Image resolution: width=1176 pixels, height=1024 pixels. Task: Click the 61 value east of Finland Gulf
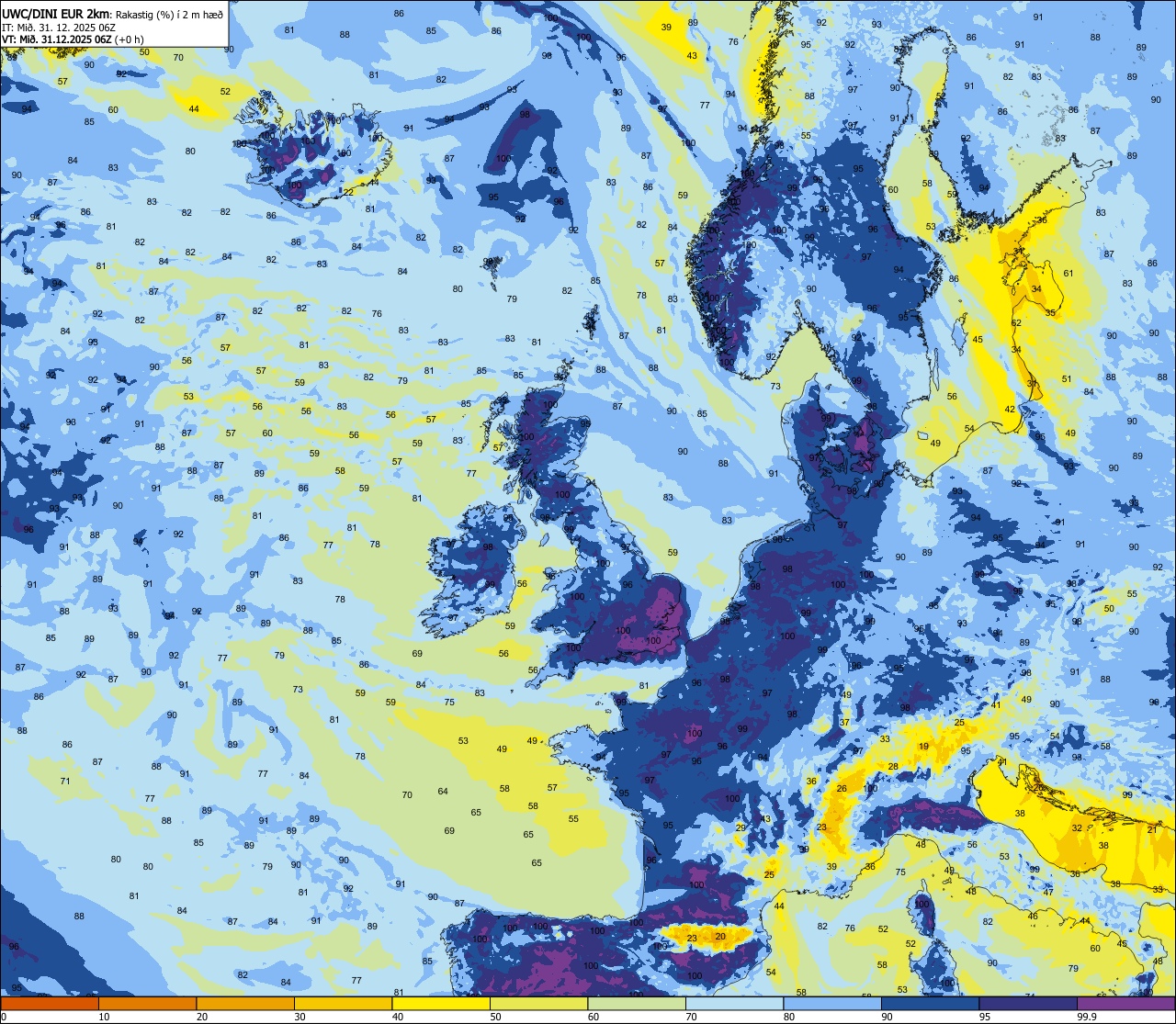pos(1069,274)
